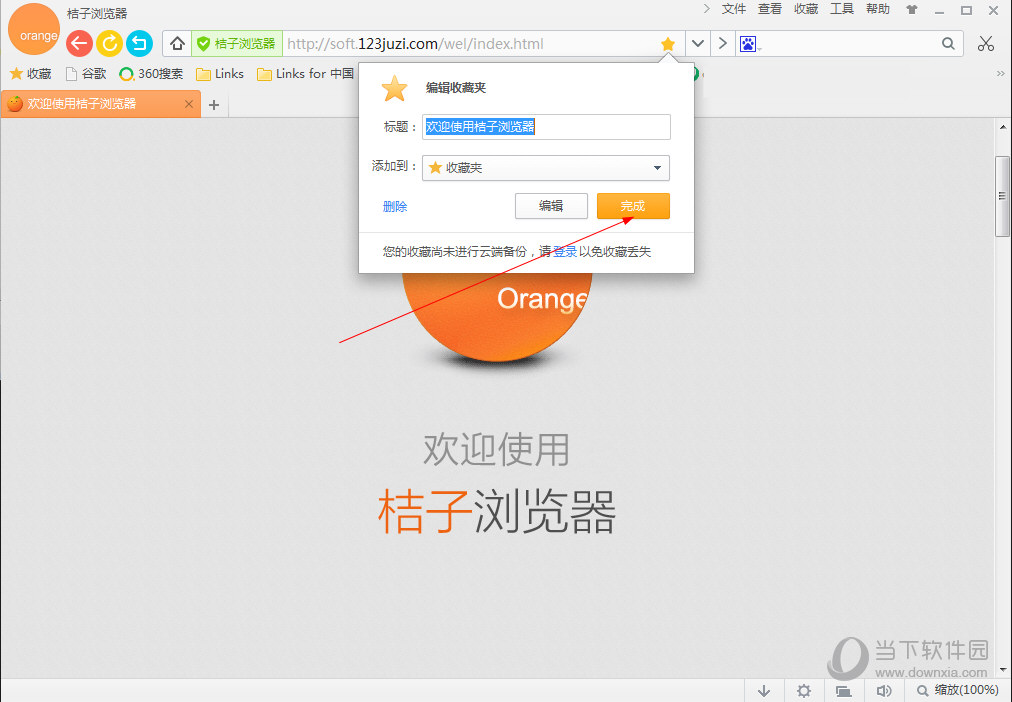Open downloads from the status bar arrow
This screenshot has height=702, width=1012.
point(764,690)
